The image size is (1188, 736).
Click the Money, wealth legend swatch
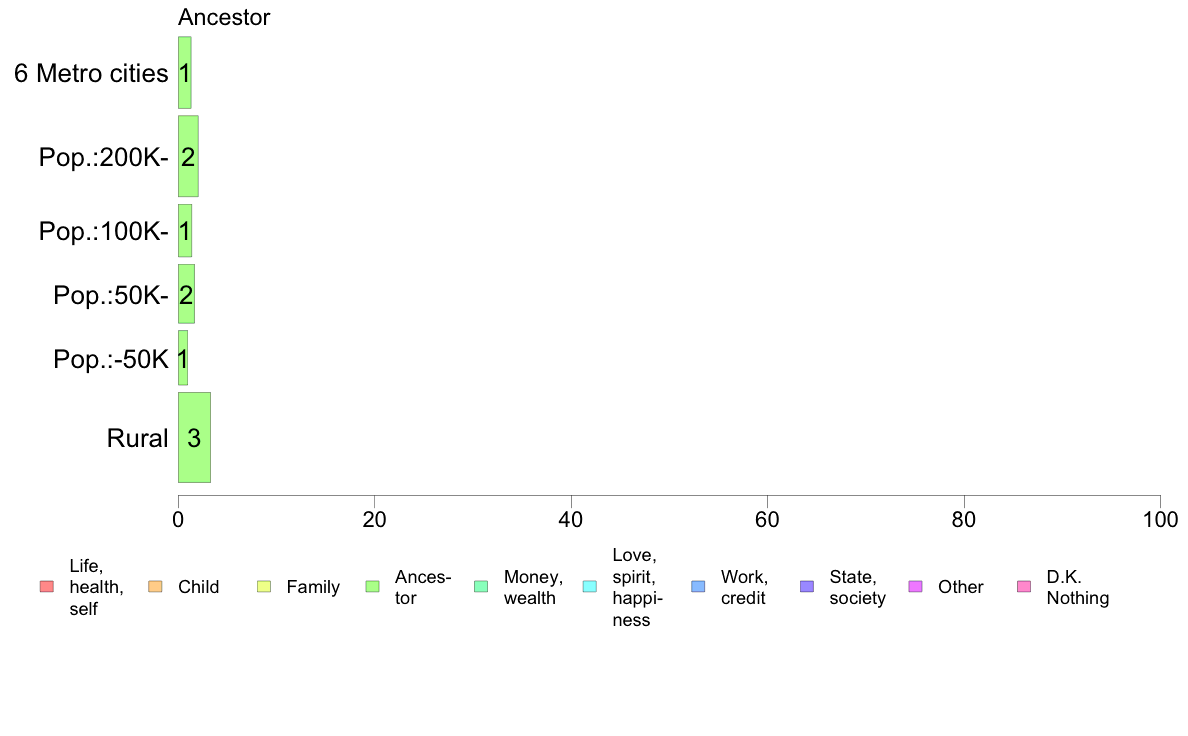[481, 587]
